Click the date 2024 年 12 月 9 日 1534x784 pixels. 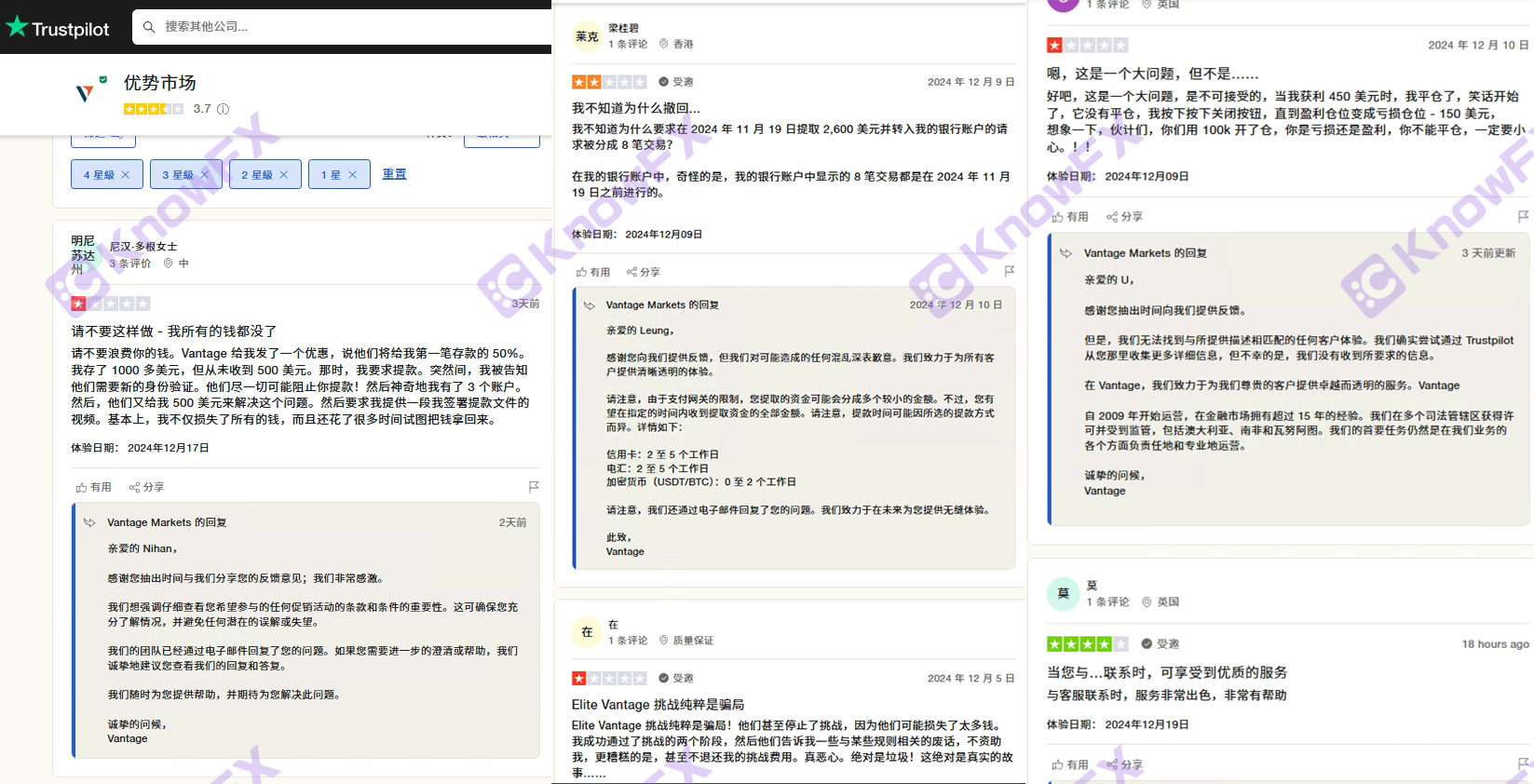point(971,82)
